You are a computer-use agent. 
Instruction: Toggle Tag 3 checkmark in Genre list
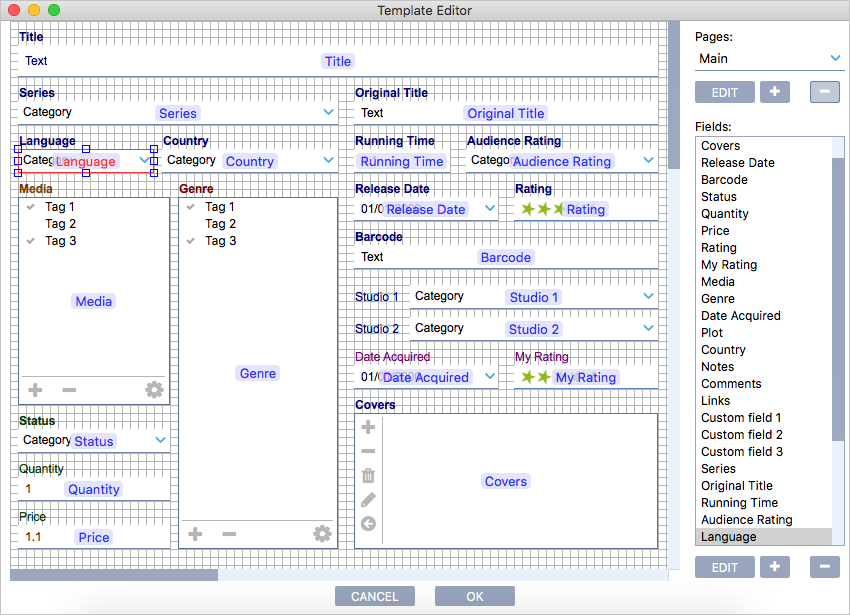click(x=191, y=241)
